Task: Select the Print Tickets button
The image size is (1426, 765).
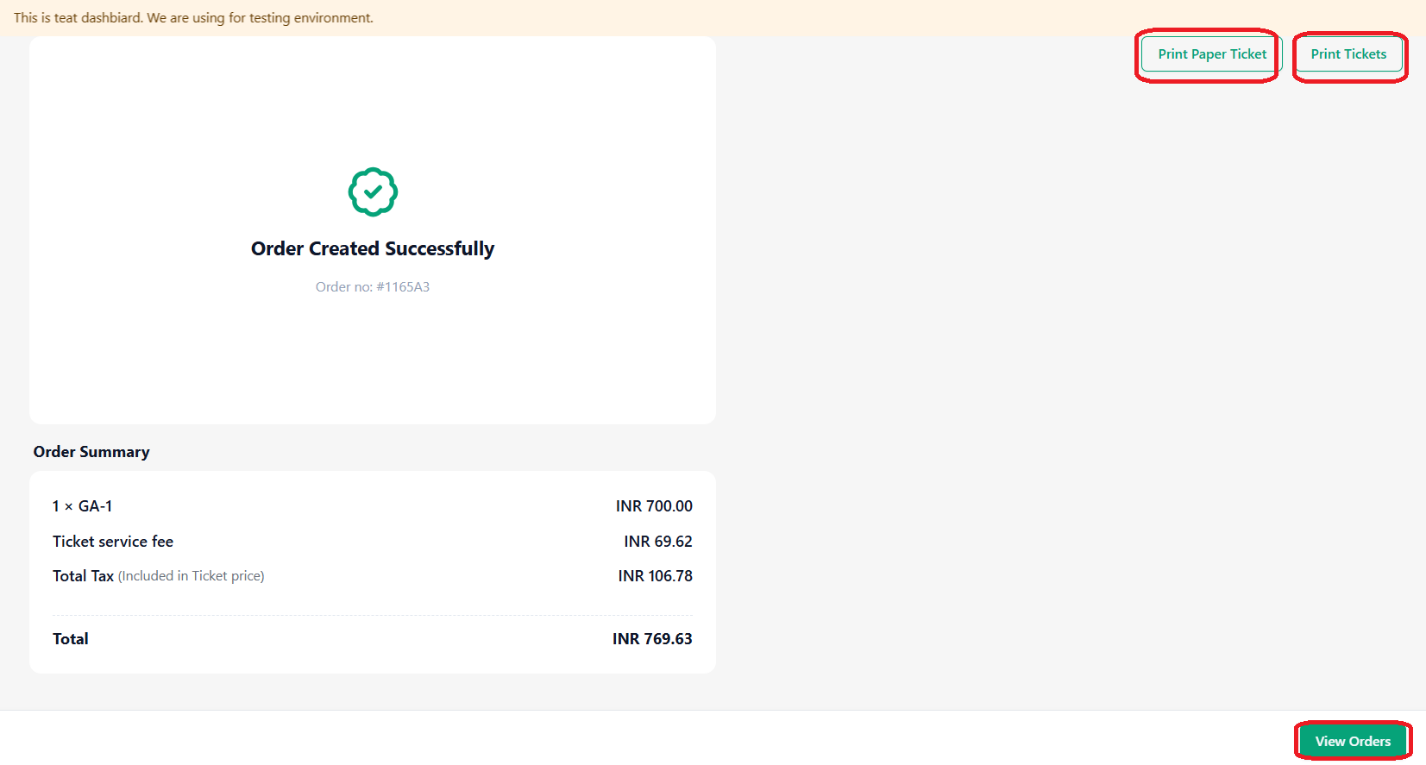Action: click(1348, 54)
